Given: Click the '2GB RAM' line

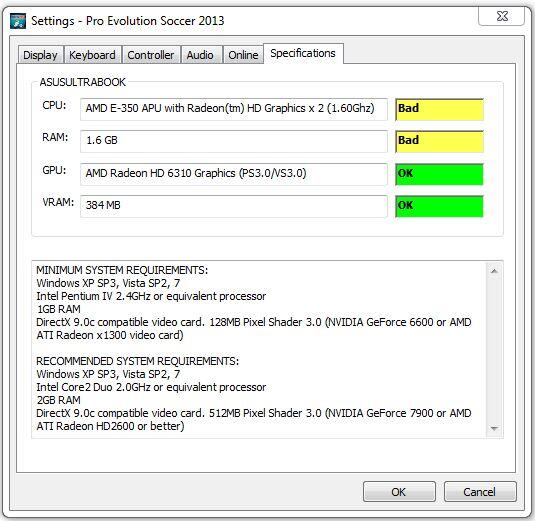Looking at the screenshot, I should (x=59, y=400).
